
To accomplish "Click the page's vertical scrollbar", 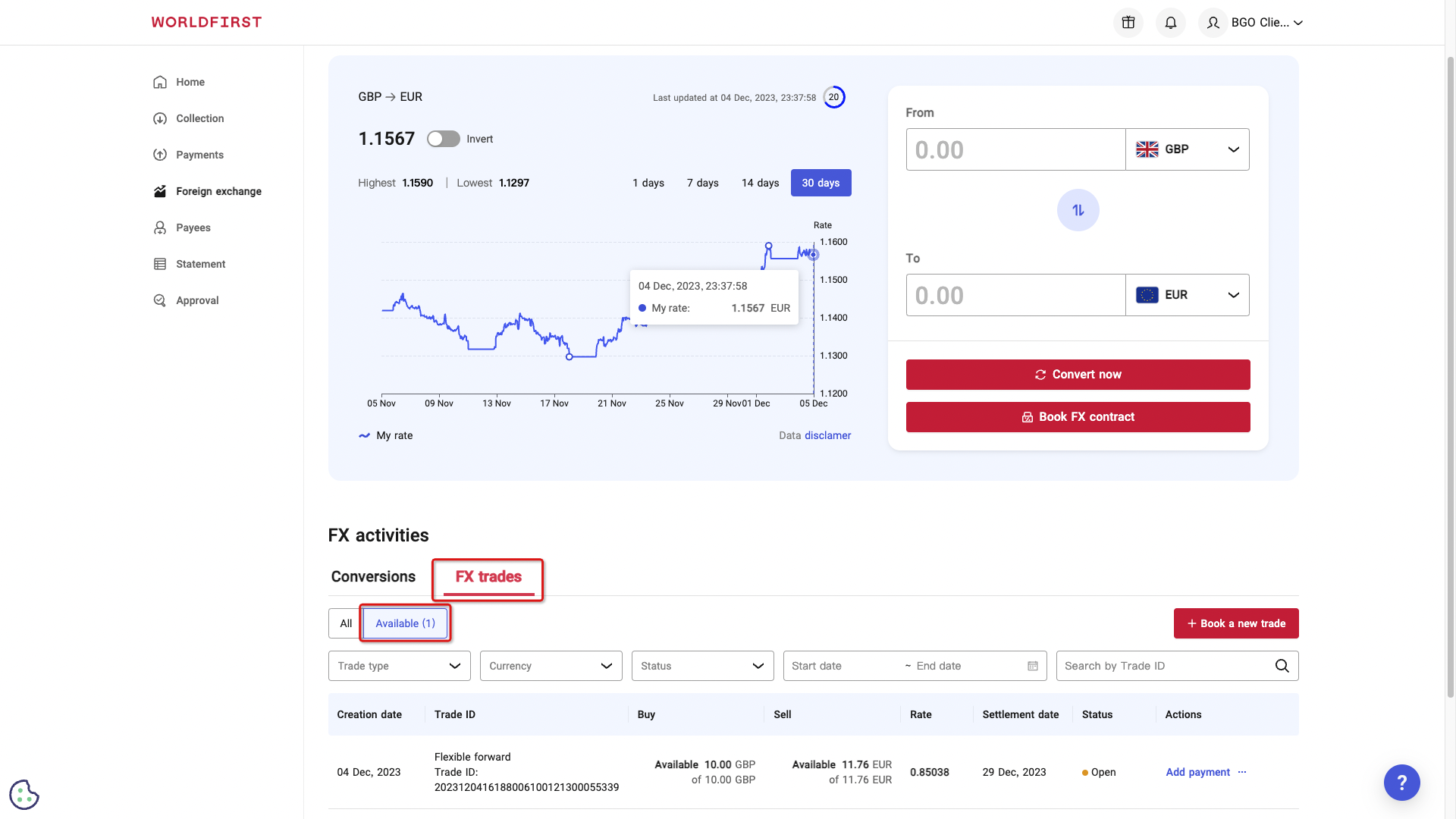I will [x=1450, y=379].
